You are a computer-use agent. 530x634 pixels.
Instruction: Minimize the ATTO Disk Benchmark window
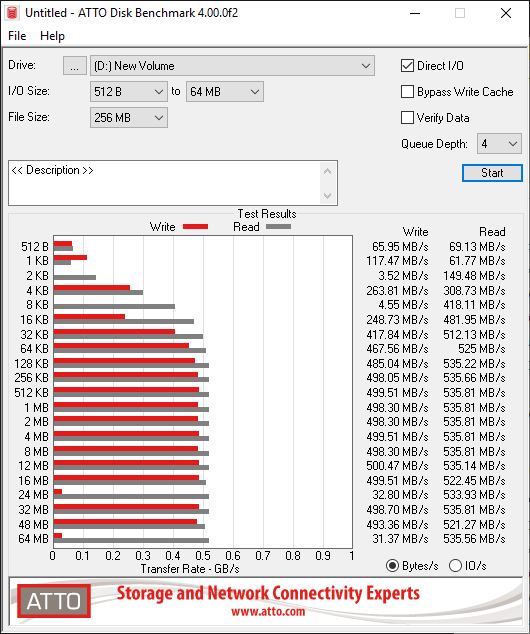click(x=415, y=13)
